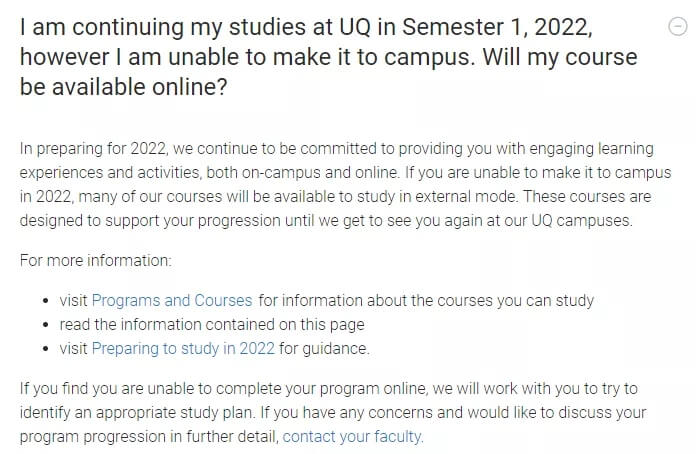Click the paragraph starting 'In preparing for 2022'

pos(345,184)
